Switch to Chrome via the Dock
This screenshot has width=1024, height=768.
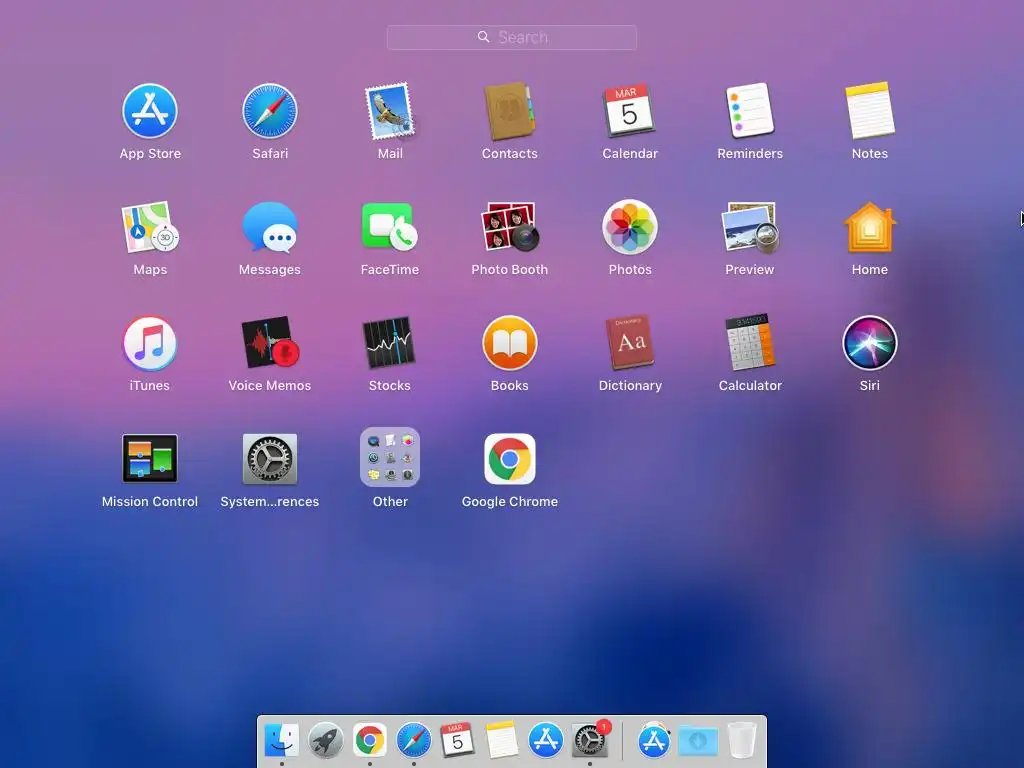pyautogui.click(x=370, y=740)
